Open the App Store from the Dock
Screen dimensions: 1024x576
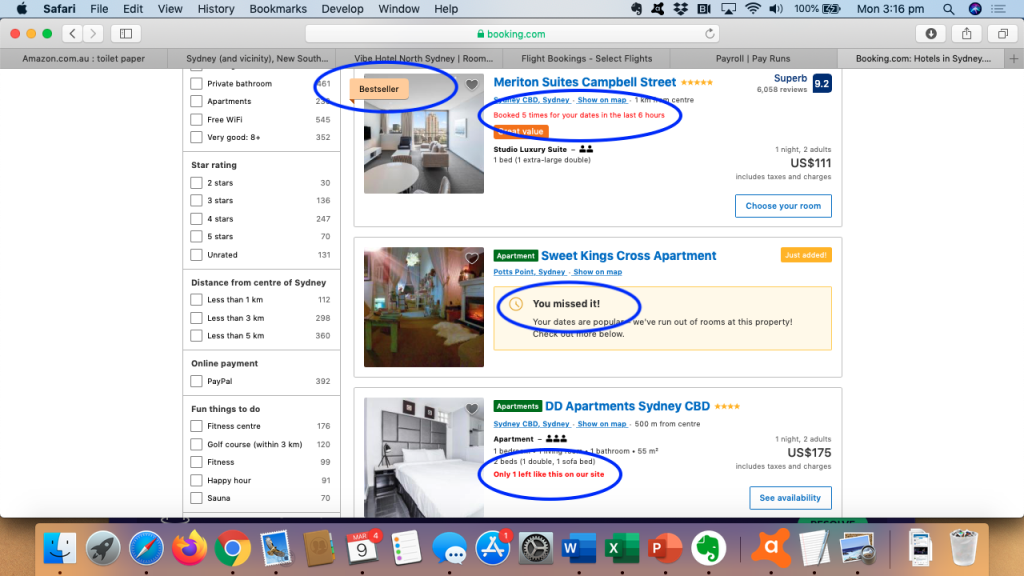pyautogui.click(x=492, y=547)
